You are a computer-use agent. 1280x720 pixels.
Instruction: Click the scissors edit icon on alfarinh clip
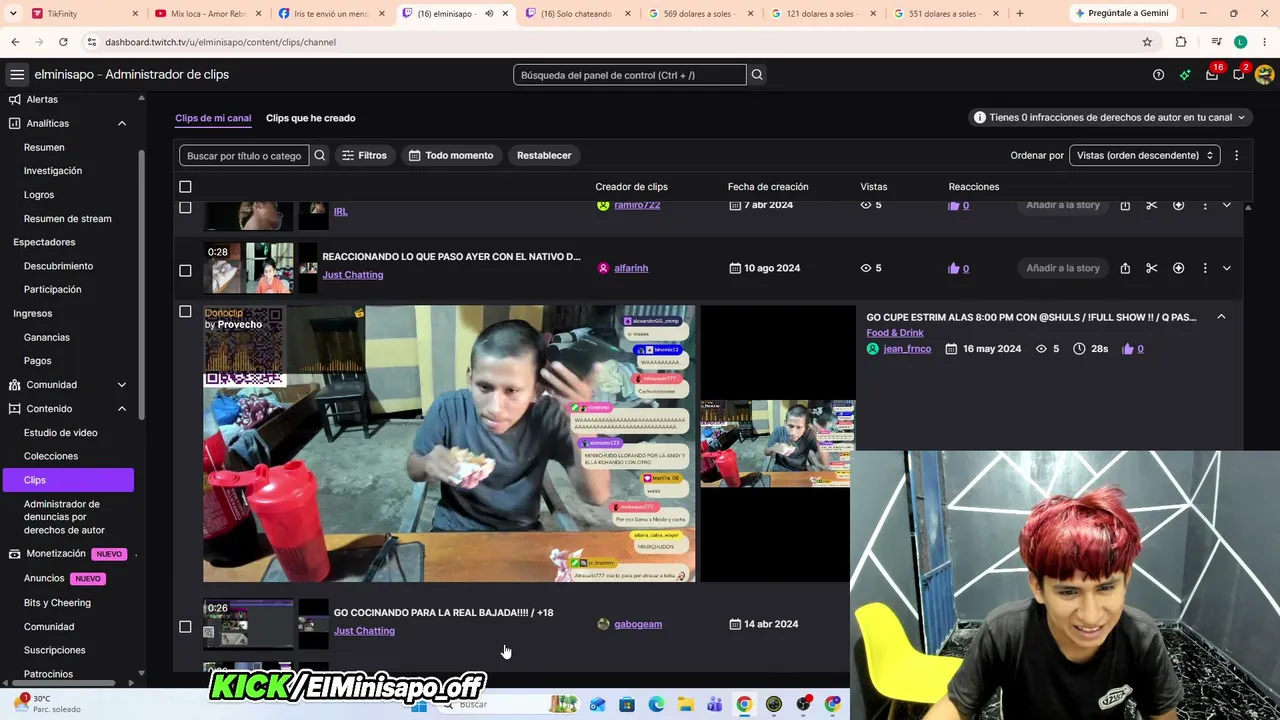[x=1152, y=268]
